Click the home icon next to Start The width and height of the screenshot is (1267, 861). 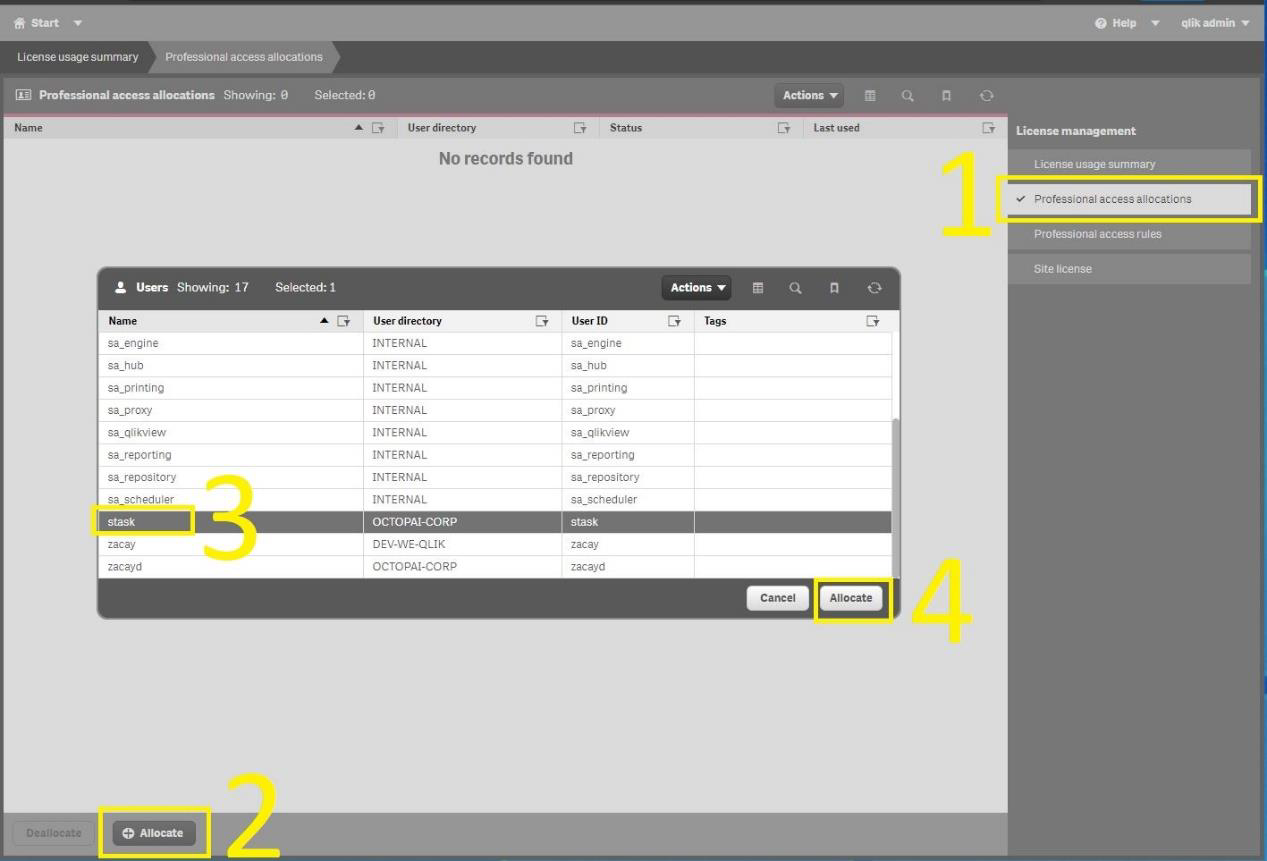pos(18,22)
